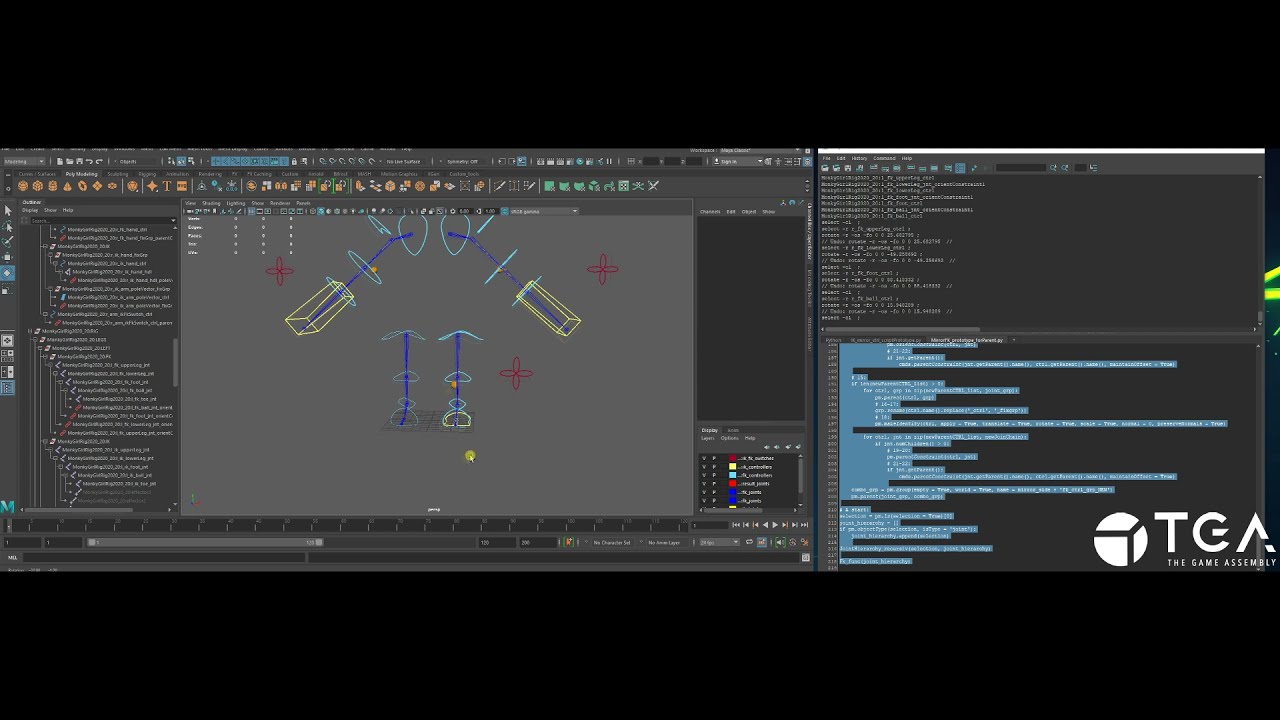Toggle playback P of fk_controllers layer
The width and height of the screenshot is (1280, 720).
[x=714, y=475]
